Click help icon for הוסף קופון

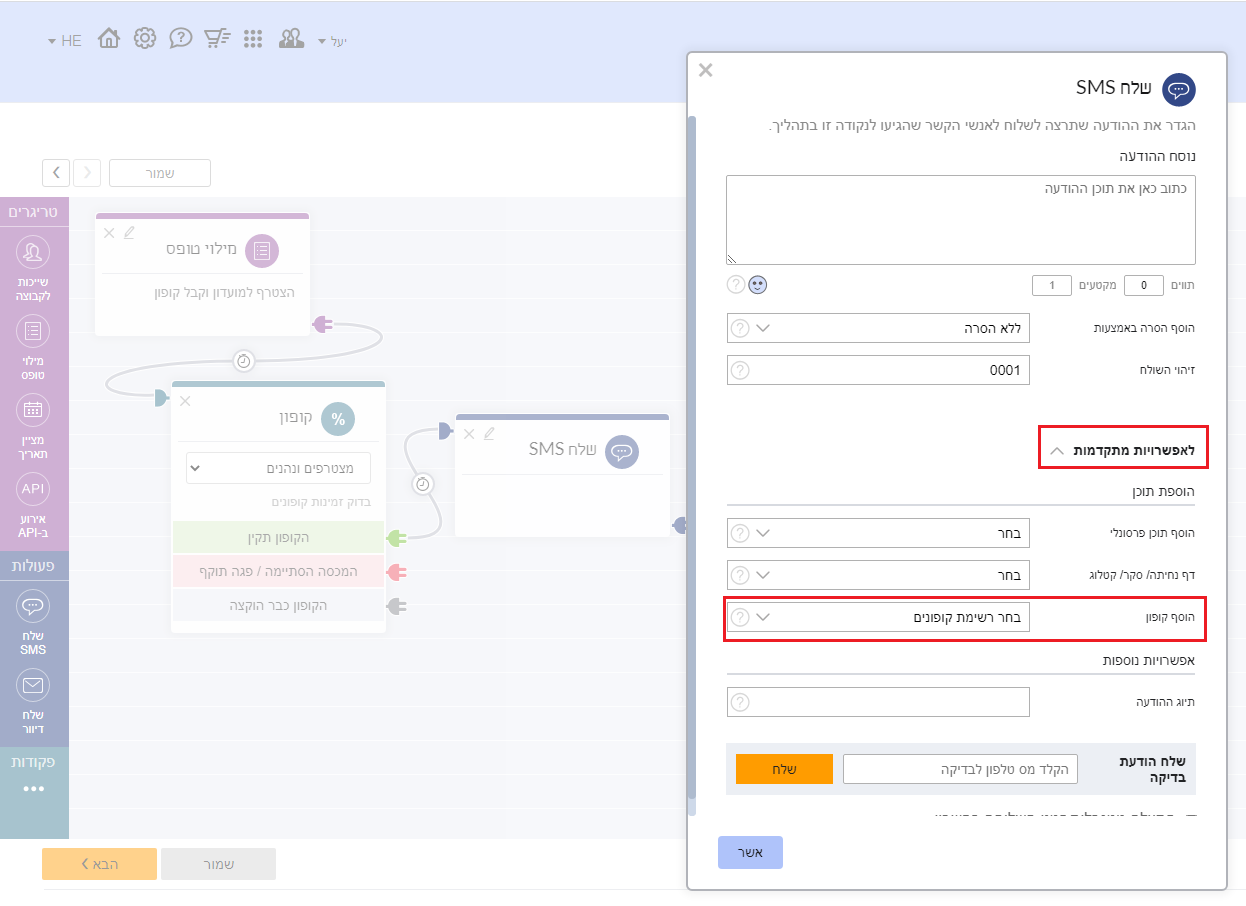click(740, 617)
